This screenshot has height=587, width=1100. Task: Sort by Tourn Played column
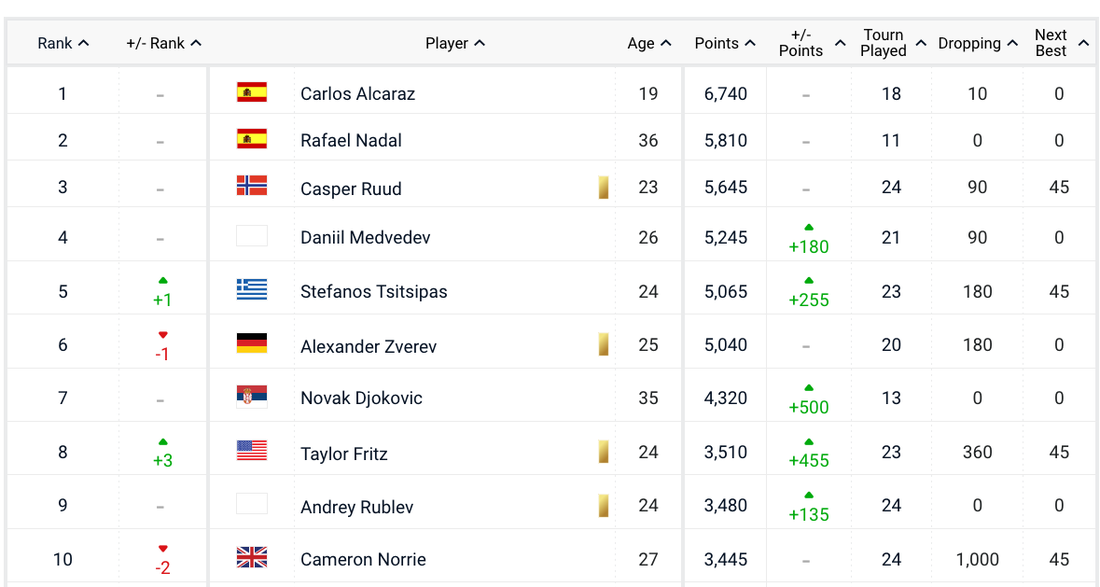892,43
